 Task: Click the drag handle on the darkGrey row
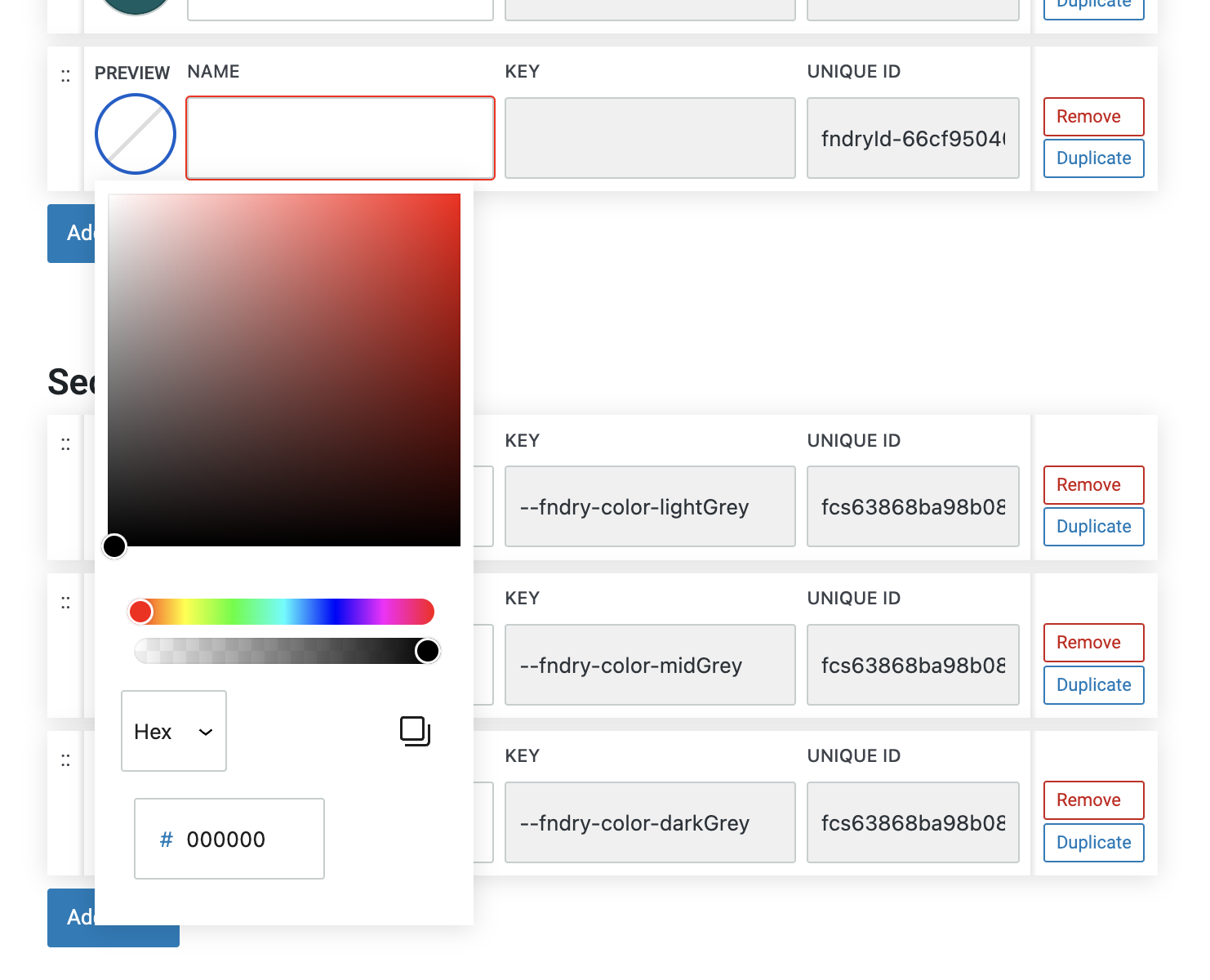tap(65, 761)
